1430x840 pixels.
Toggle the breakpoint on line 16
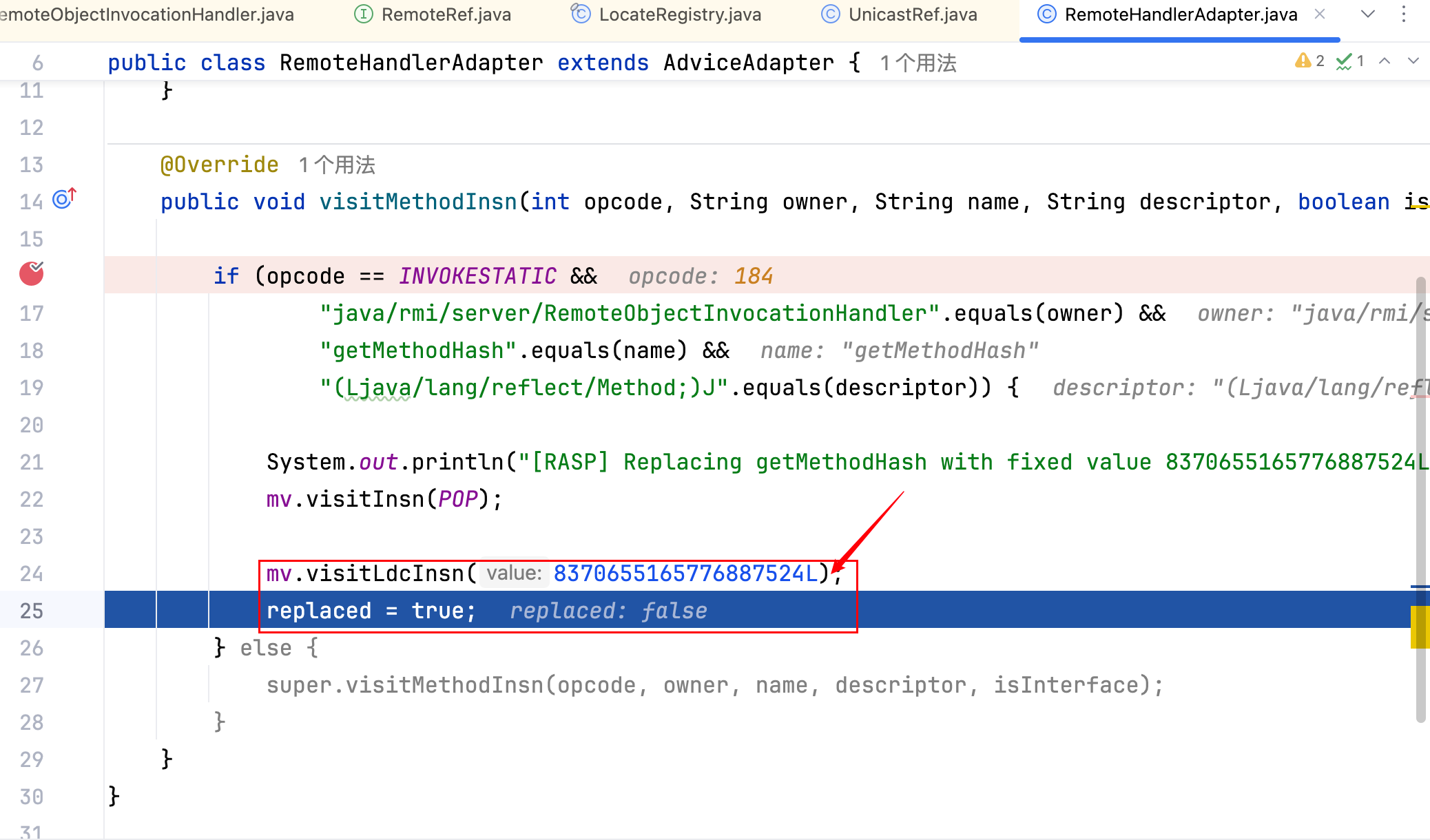tap(31, 274)
